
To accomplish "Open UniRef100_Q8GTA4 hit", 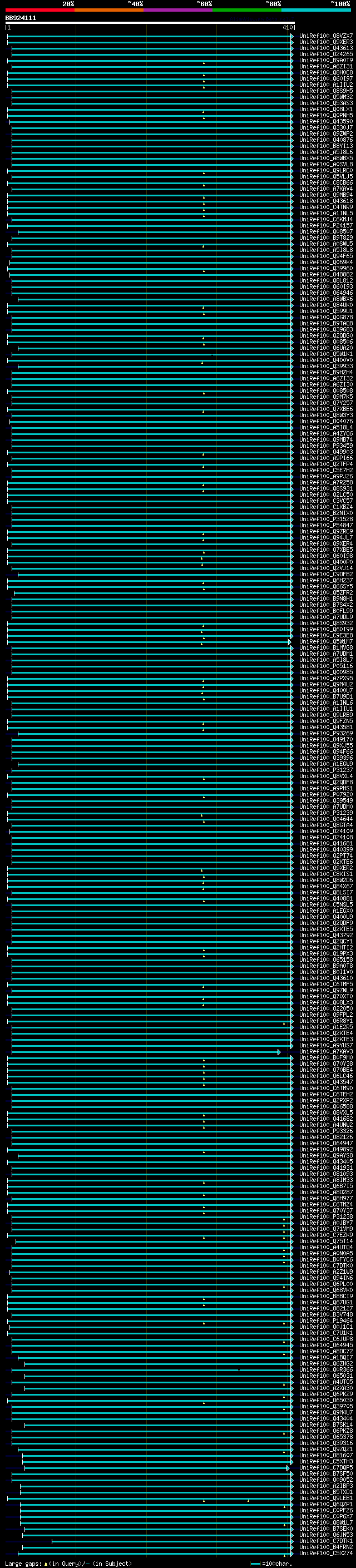I will click(x=326, y=825).
